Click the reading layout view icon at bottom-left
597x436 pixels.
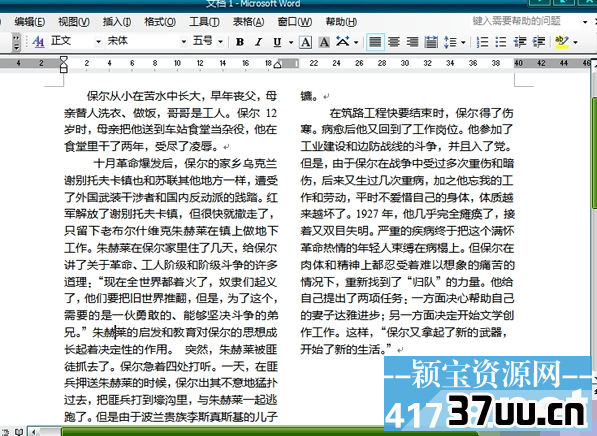pyautogui.click(x=19, y=432)
